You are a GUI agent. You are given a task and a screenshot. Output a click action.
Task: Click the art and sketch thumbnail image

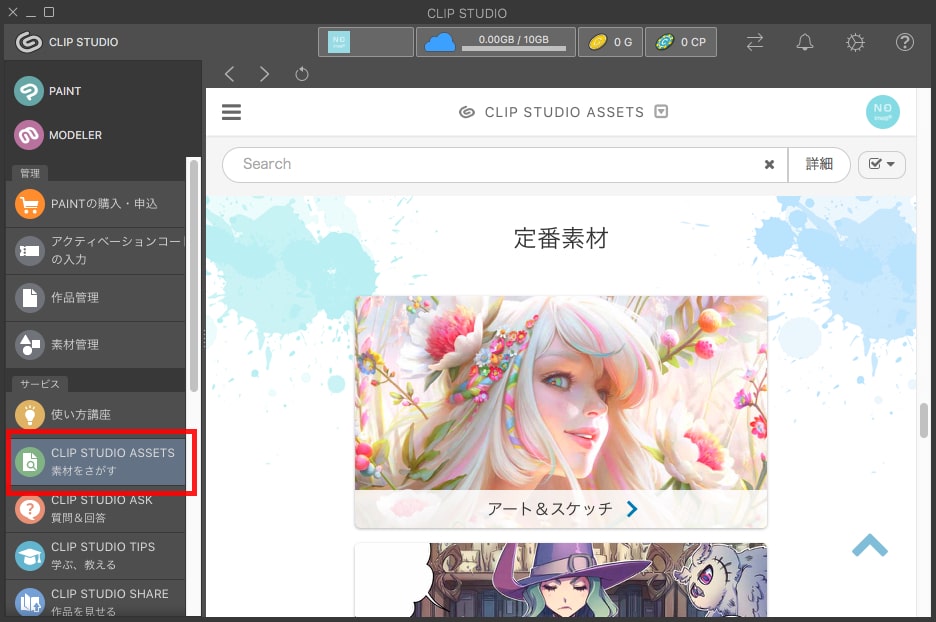coord(561,393)
